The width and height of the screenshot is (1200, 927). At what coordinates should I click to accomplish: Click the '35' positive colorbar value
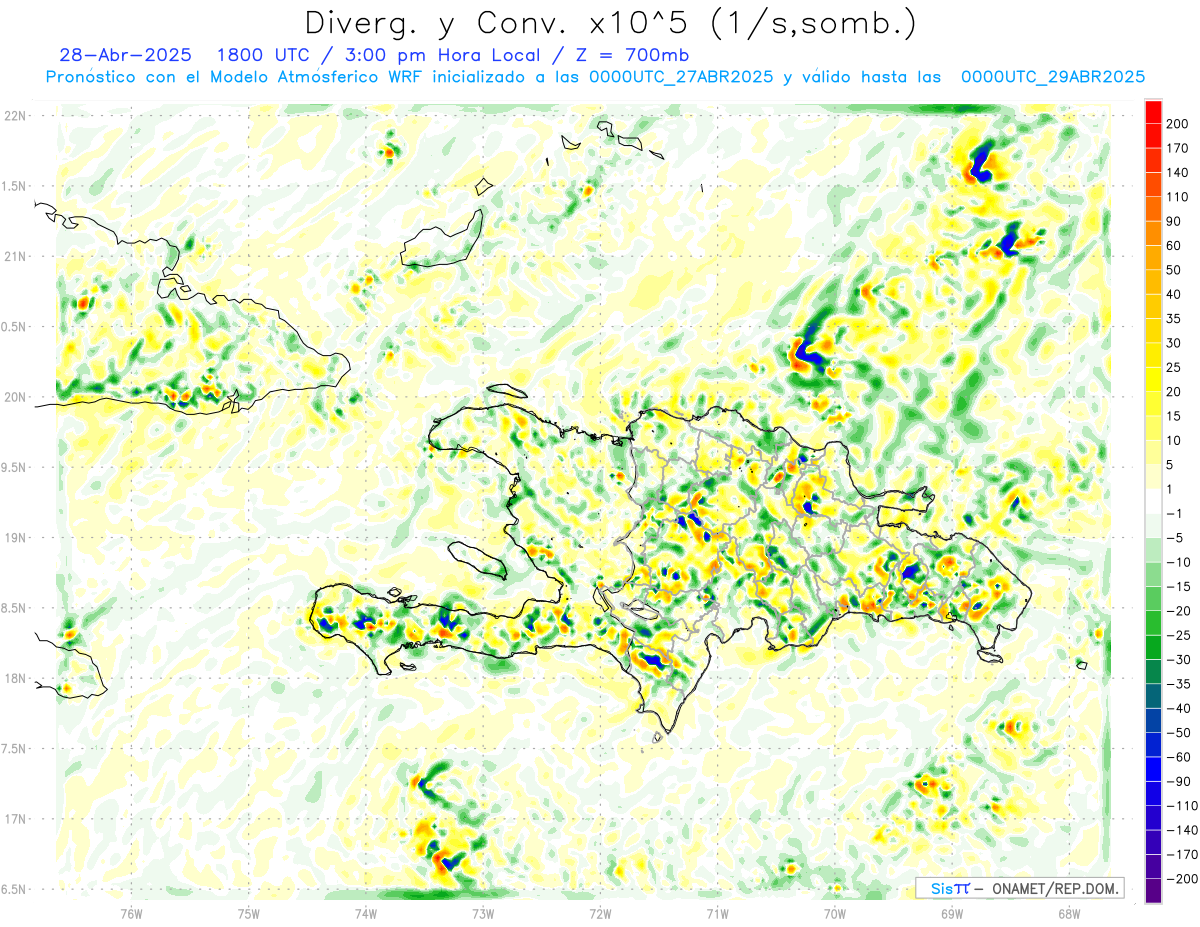[1174, 319]
